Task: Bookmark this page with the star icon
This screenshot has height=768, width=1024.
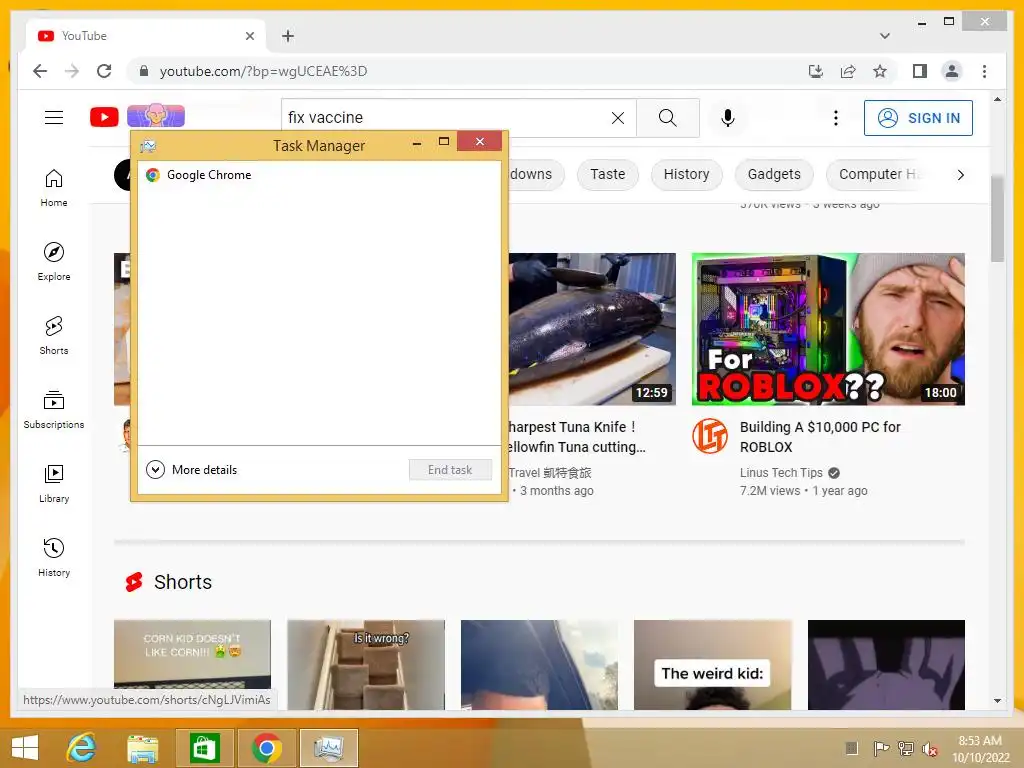Action: 880,71
